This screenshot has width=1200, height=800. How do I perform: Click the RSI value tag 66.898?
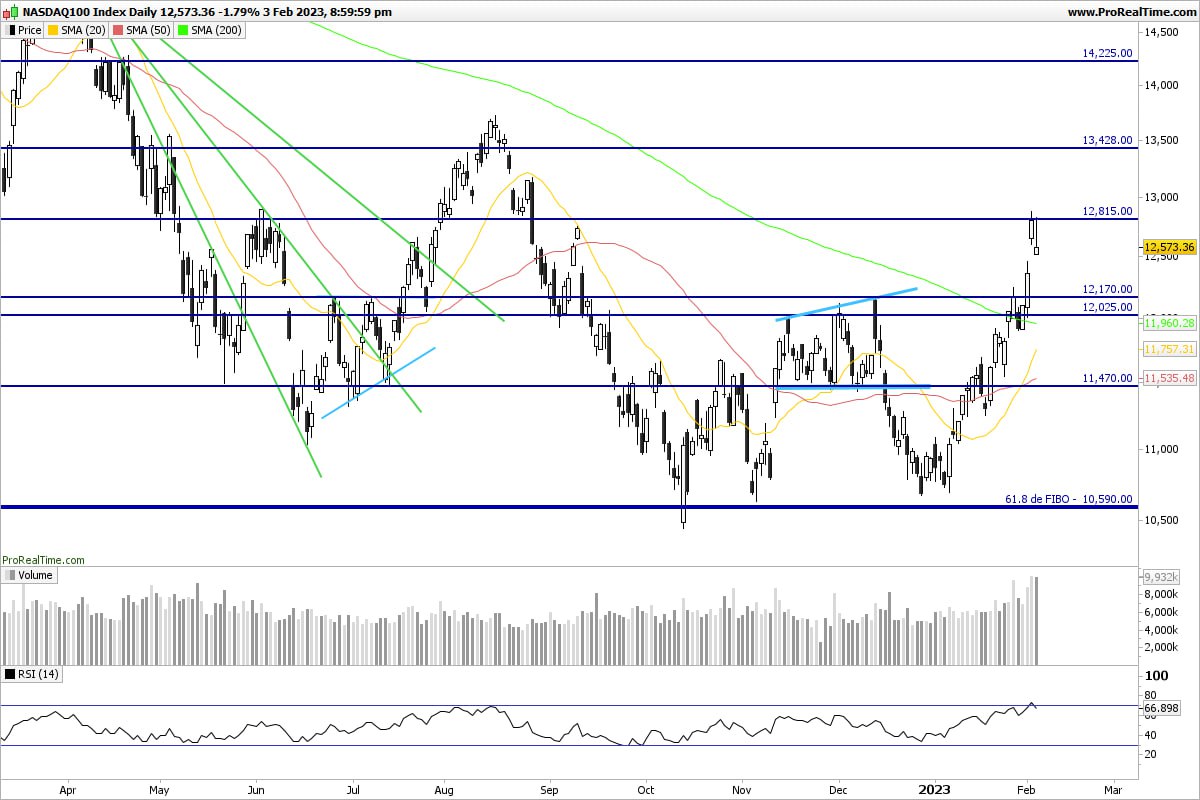pyautogui.click(x=1160, y=708)
